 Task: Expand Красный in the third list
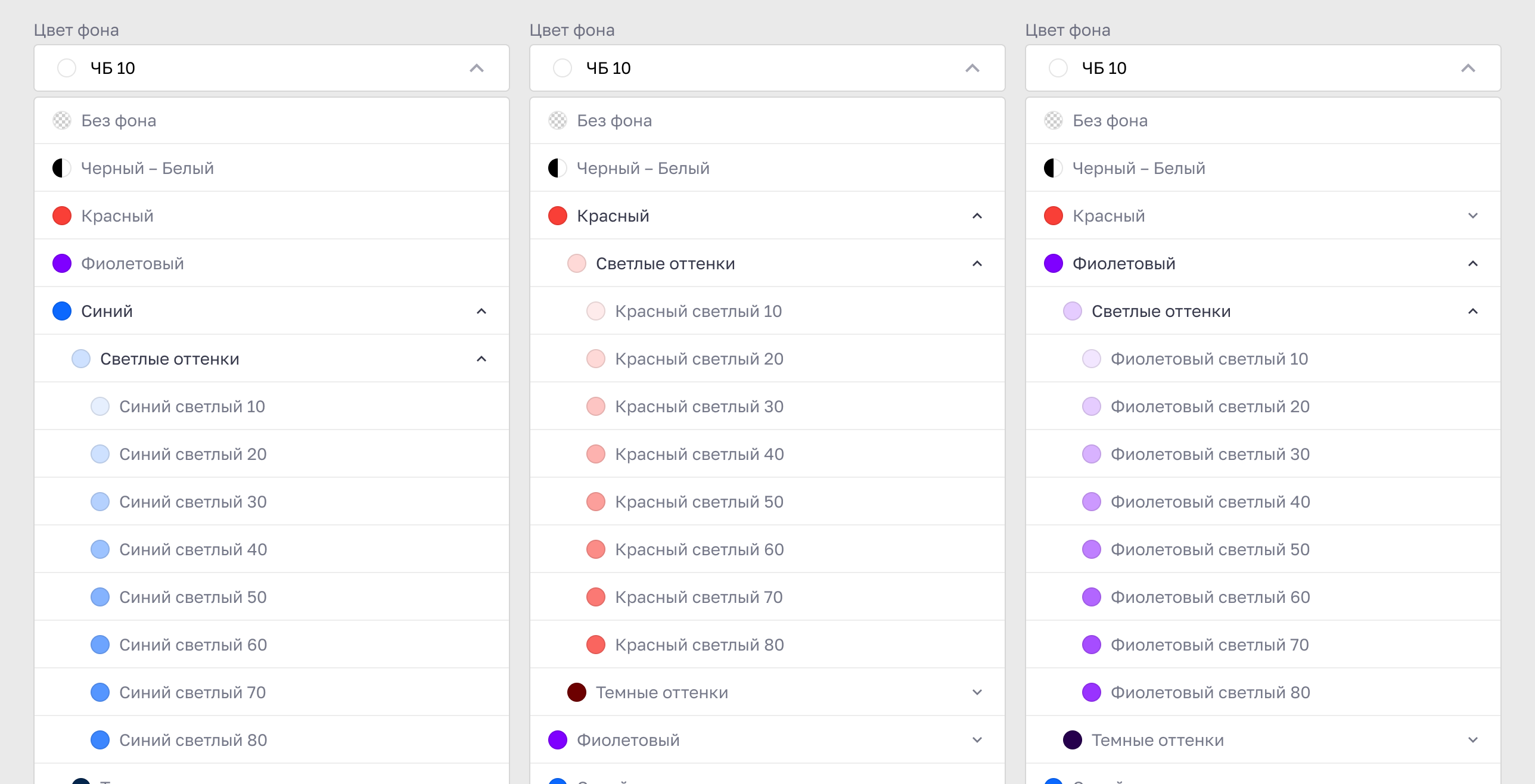pos(1473,216)
